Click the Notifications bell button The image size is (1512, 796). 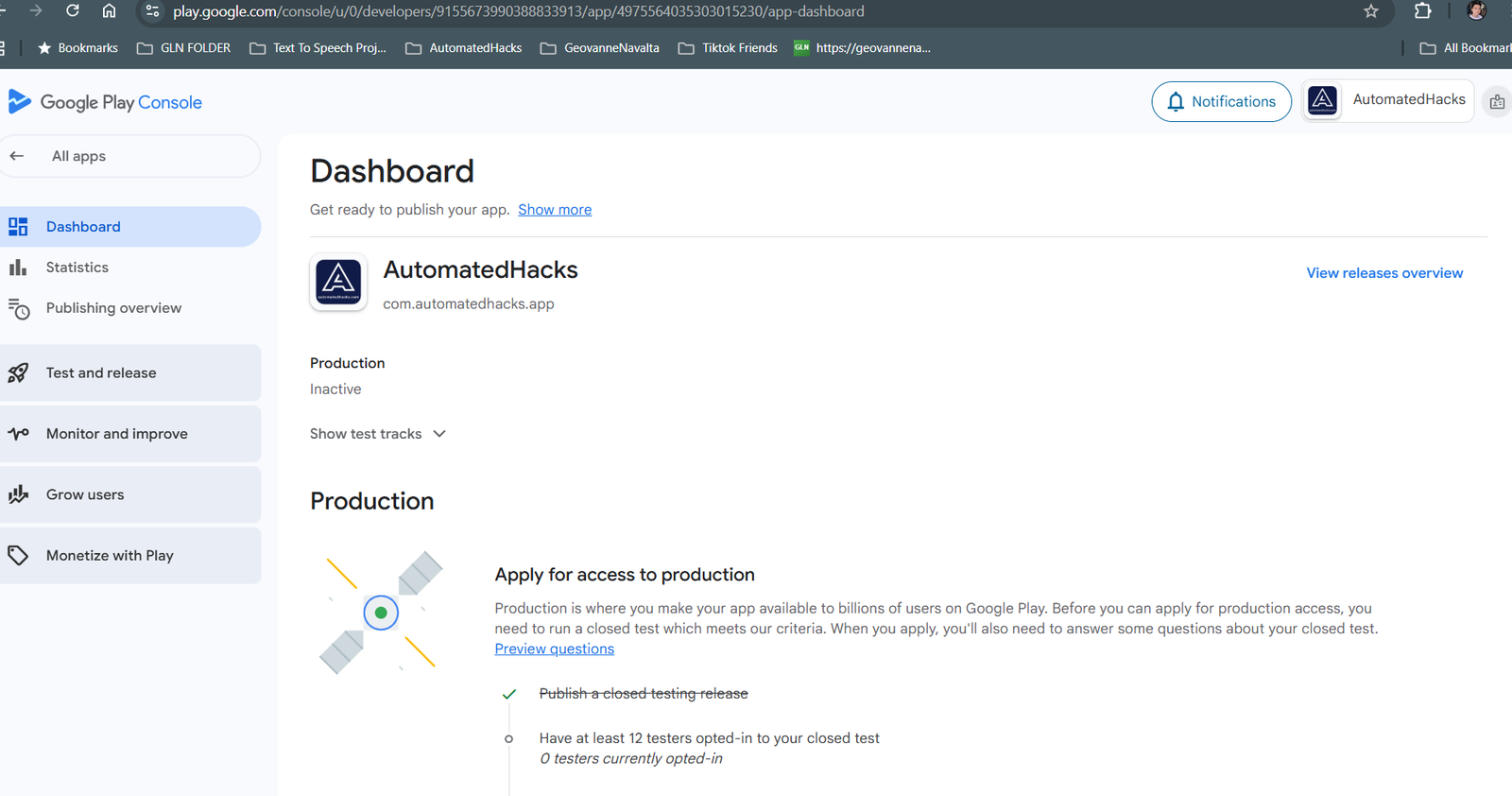(x=1221, y=102)
